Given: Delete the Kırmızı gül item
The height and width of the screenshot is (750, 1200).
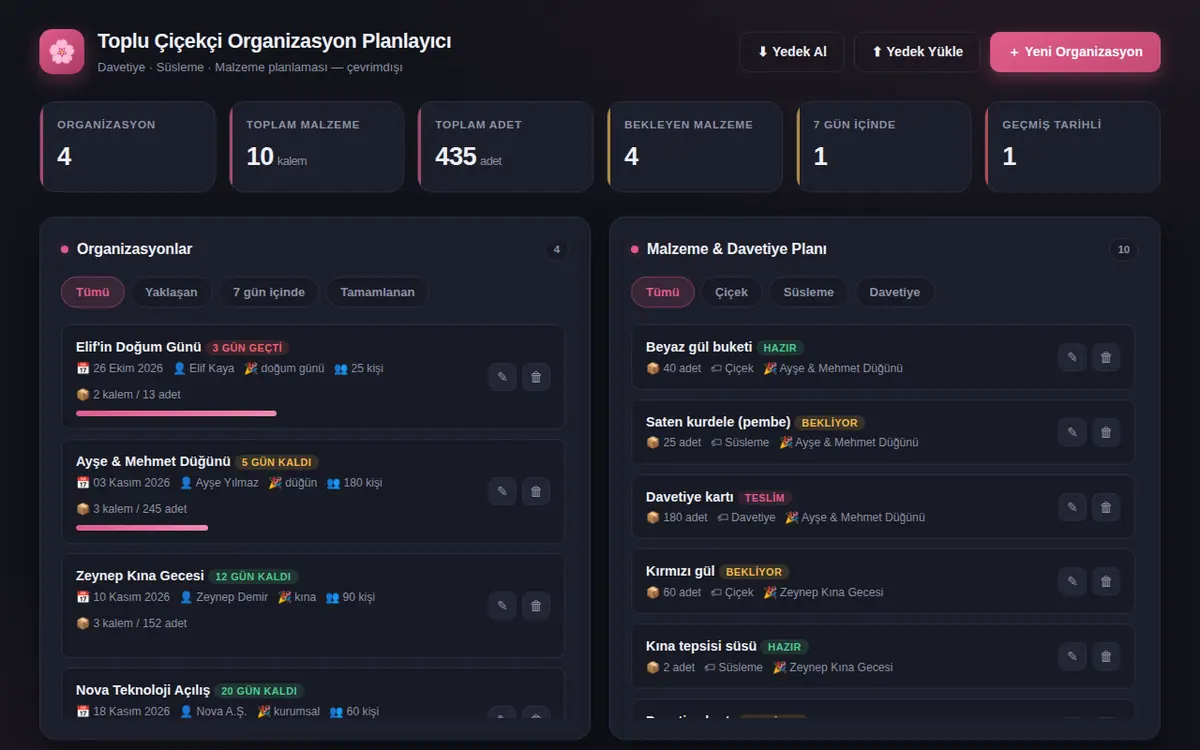Looking at the screenshot, I should 1106,581.
